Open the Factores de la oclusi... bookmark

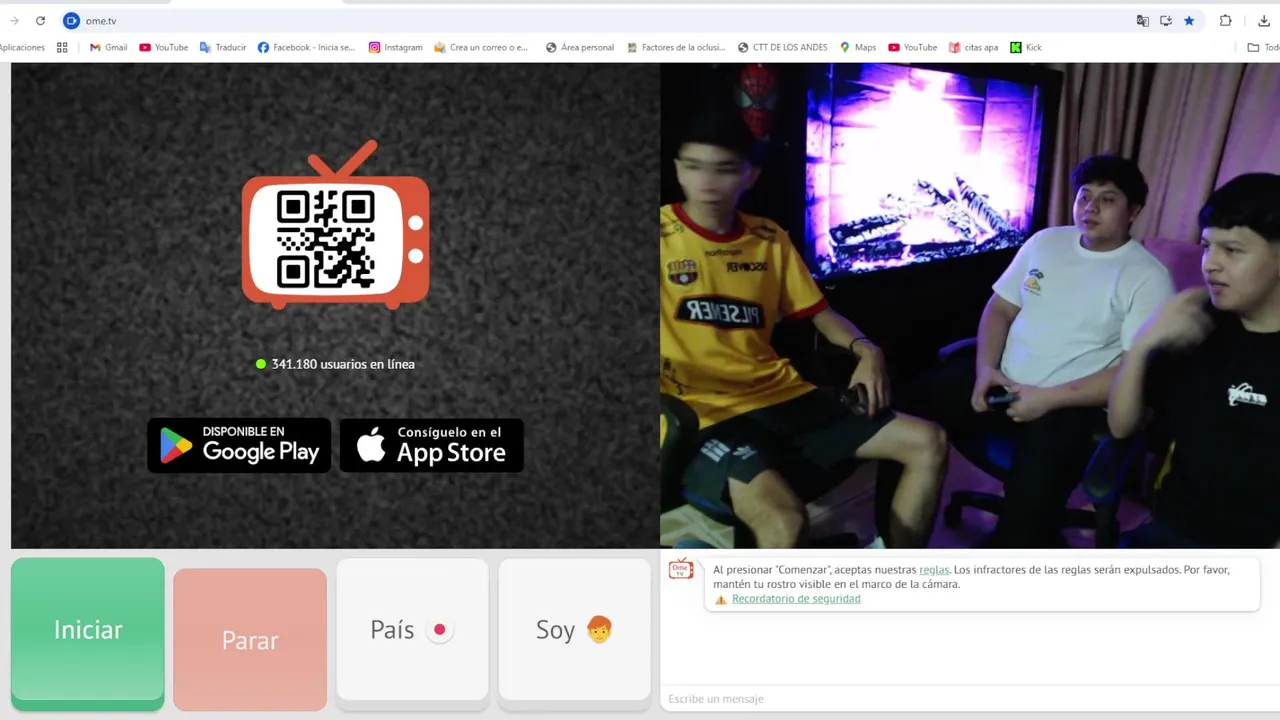coord(676,47)
